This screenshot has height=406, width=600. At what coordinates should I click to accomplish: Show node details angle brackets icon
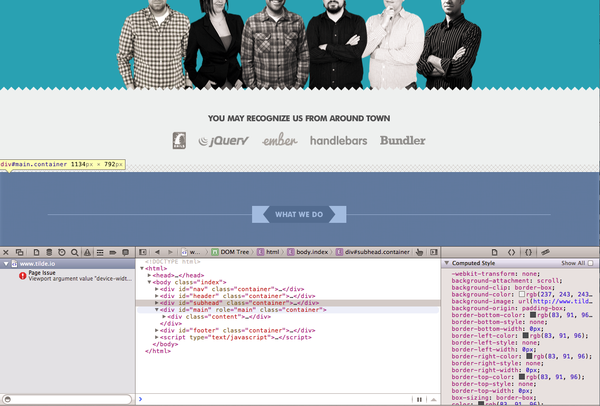click(511, 252)
